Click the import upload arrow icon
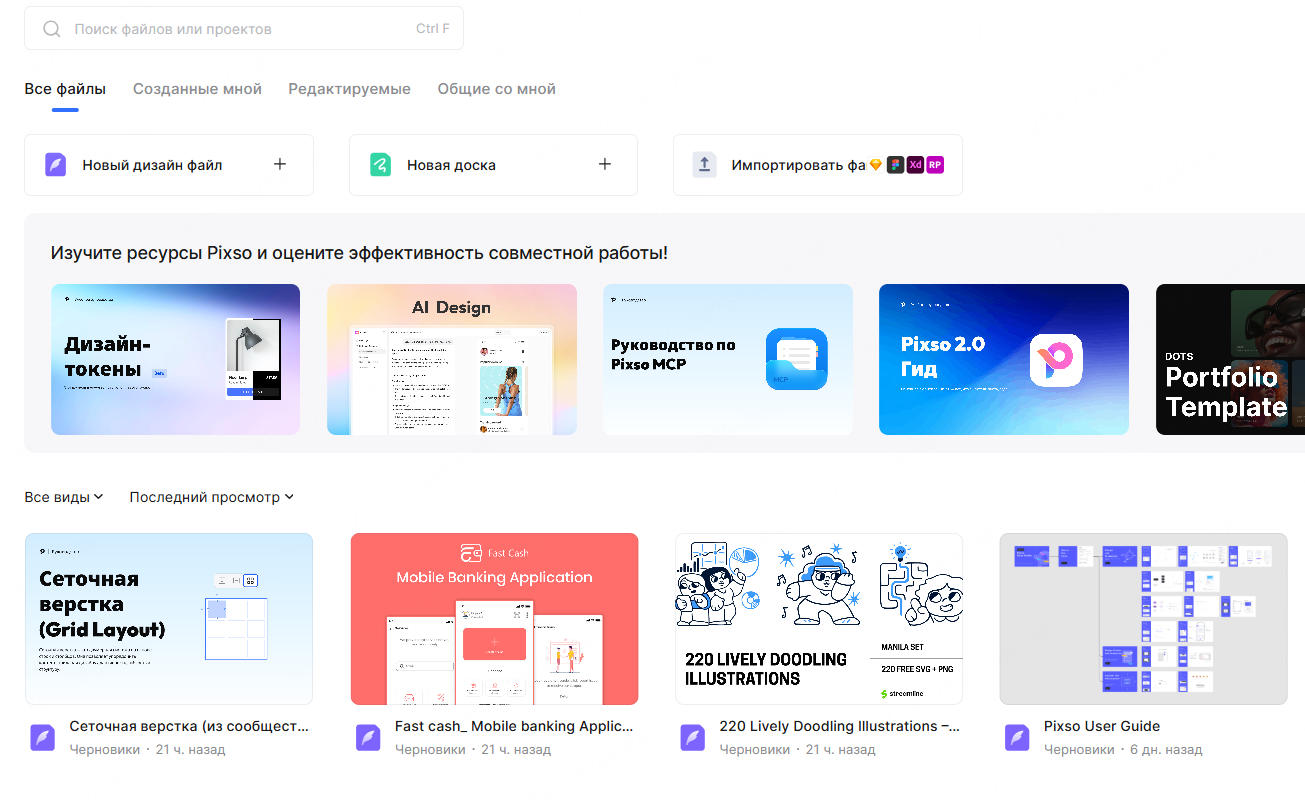The width and height of the screenshot is (1305, 808). tap(705, 165)
